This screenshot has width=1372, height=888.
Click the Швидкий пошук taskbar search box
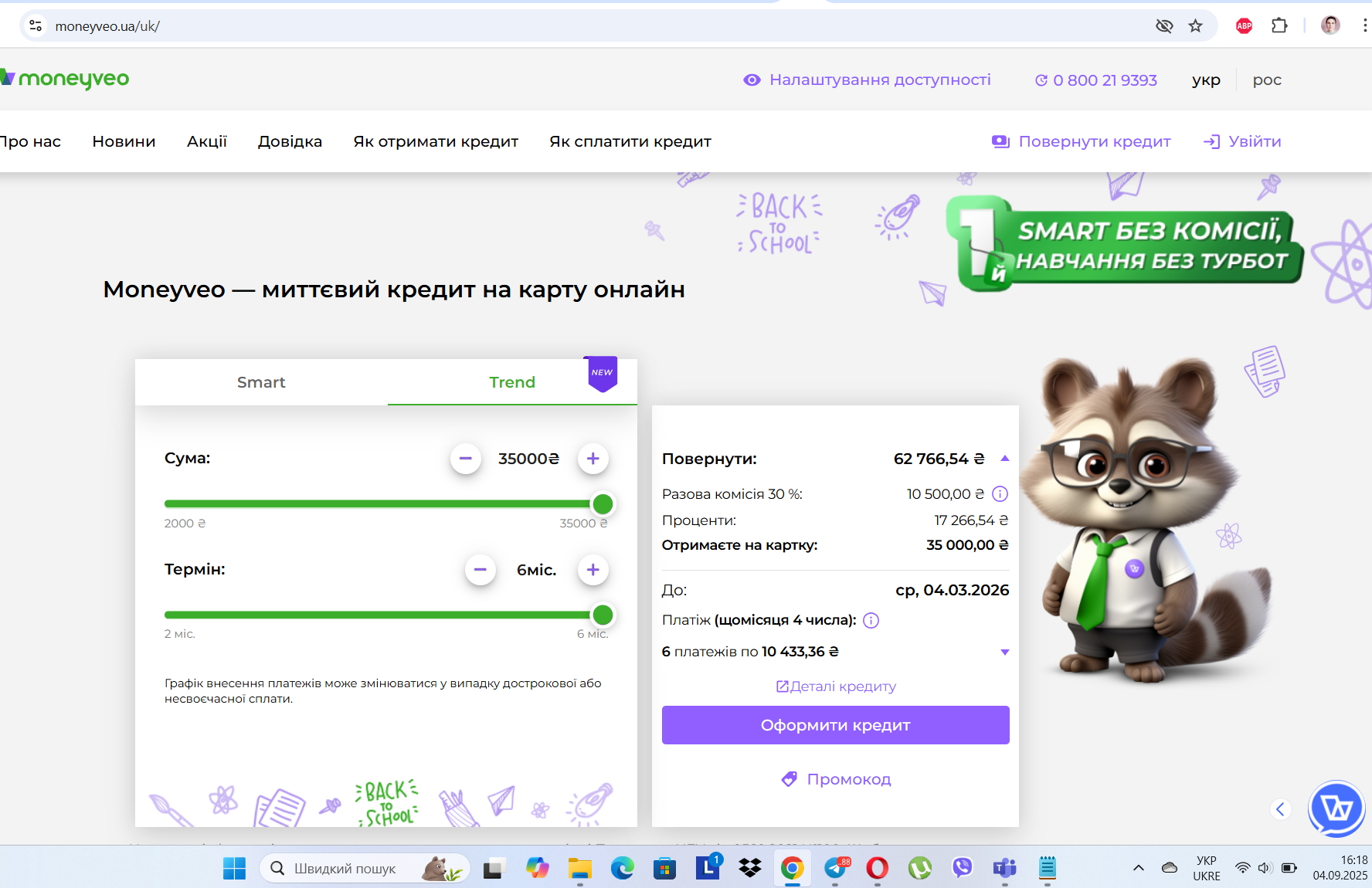tap(365, 869)
